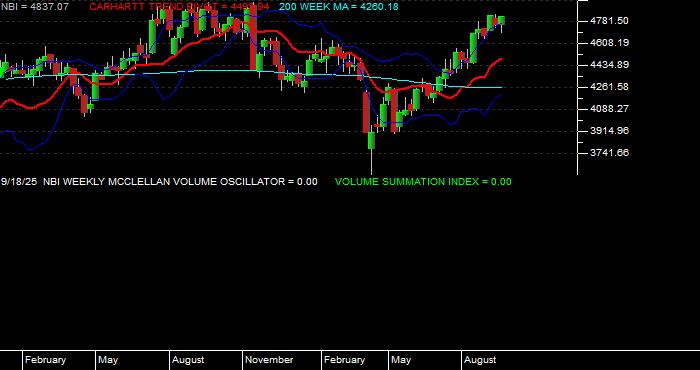
Task: Click price axis value 4261.58
Action: [x=609, y=87]
